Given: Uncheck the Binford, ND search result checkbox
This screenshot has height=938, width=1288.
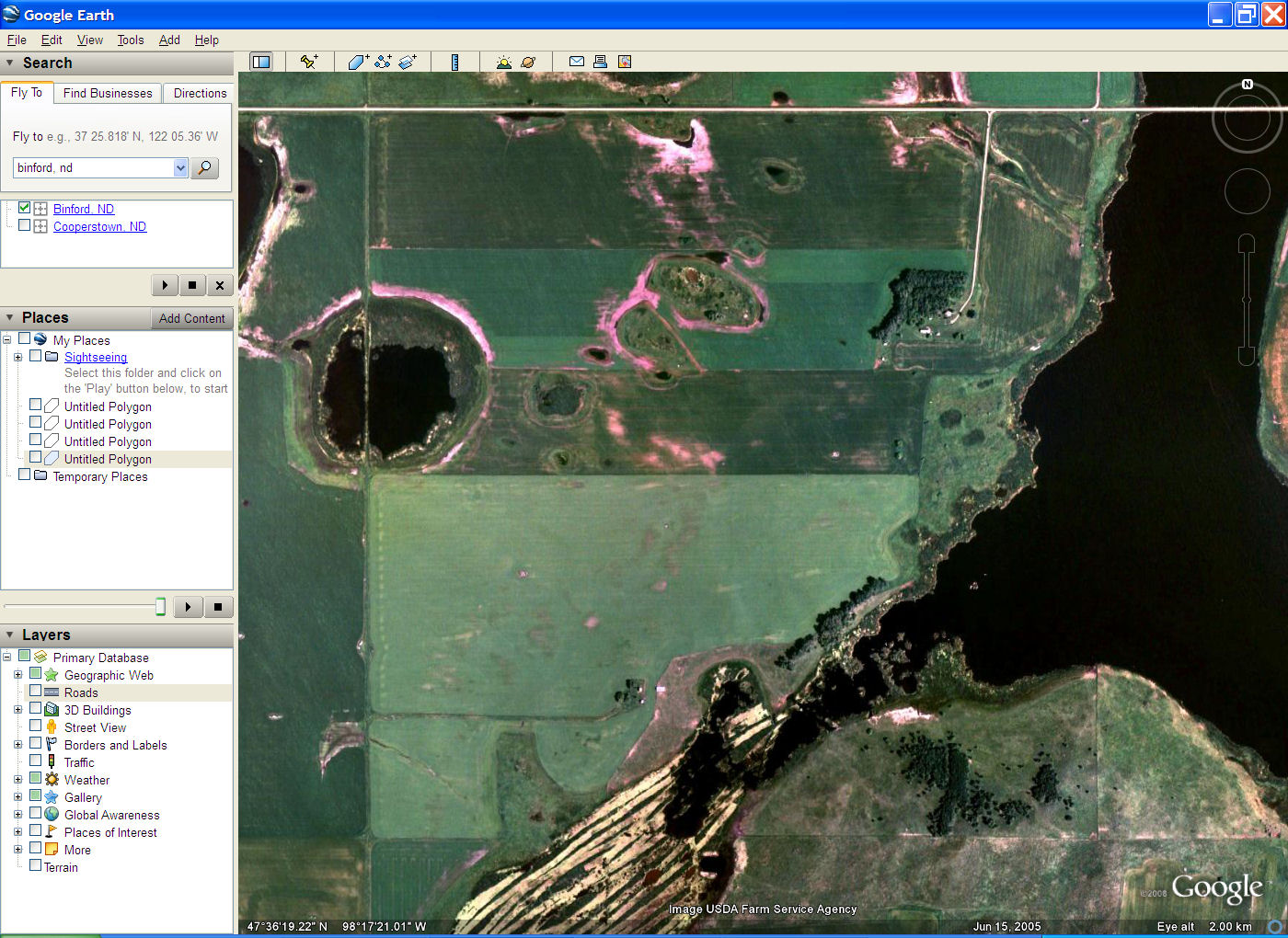Looking at the screenshot, I should (25, 208).
